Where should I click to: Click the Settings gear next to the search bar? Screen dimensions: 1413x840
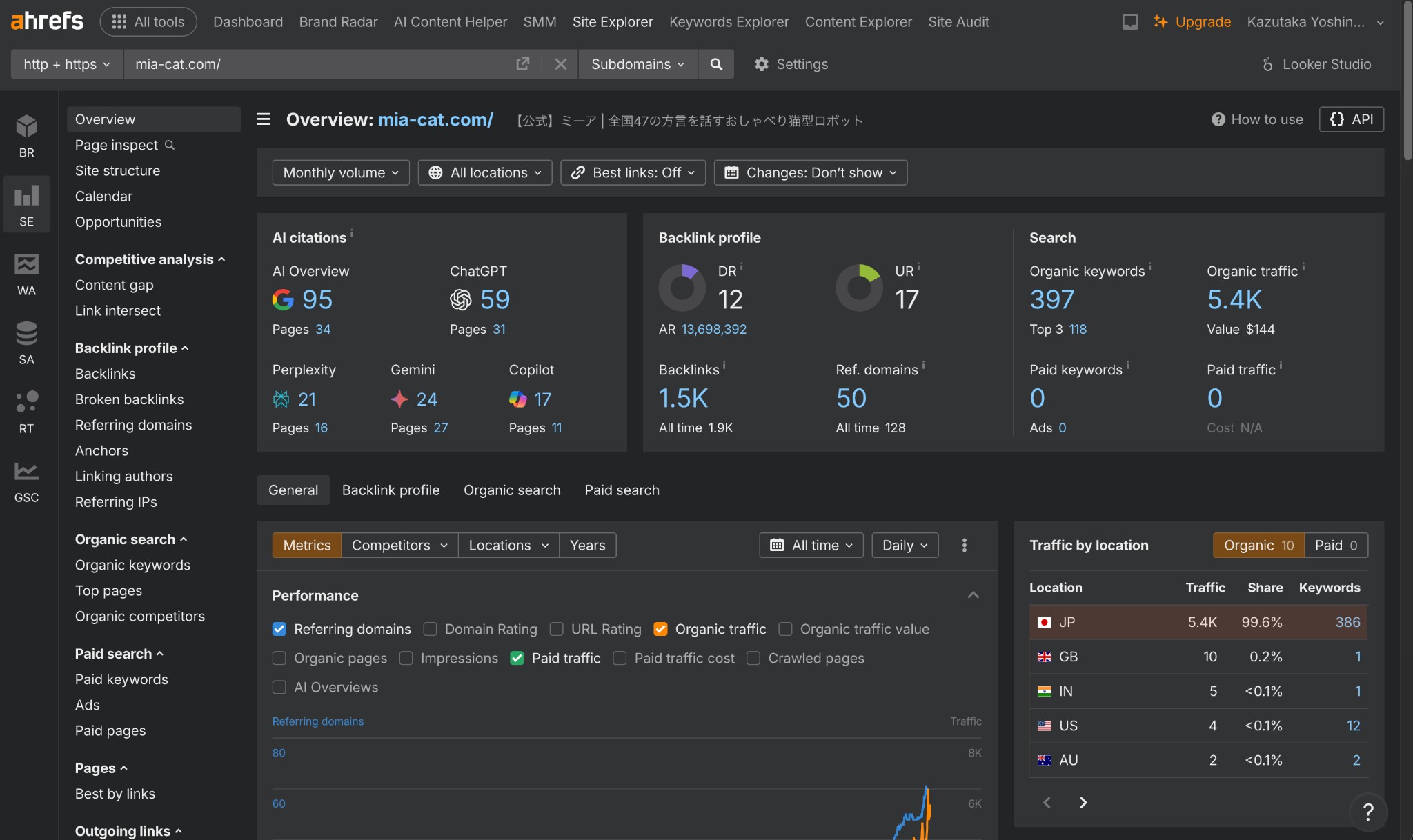[x=761, y=64]
